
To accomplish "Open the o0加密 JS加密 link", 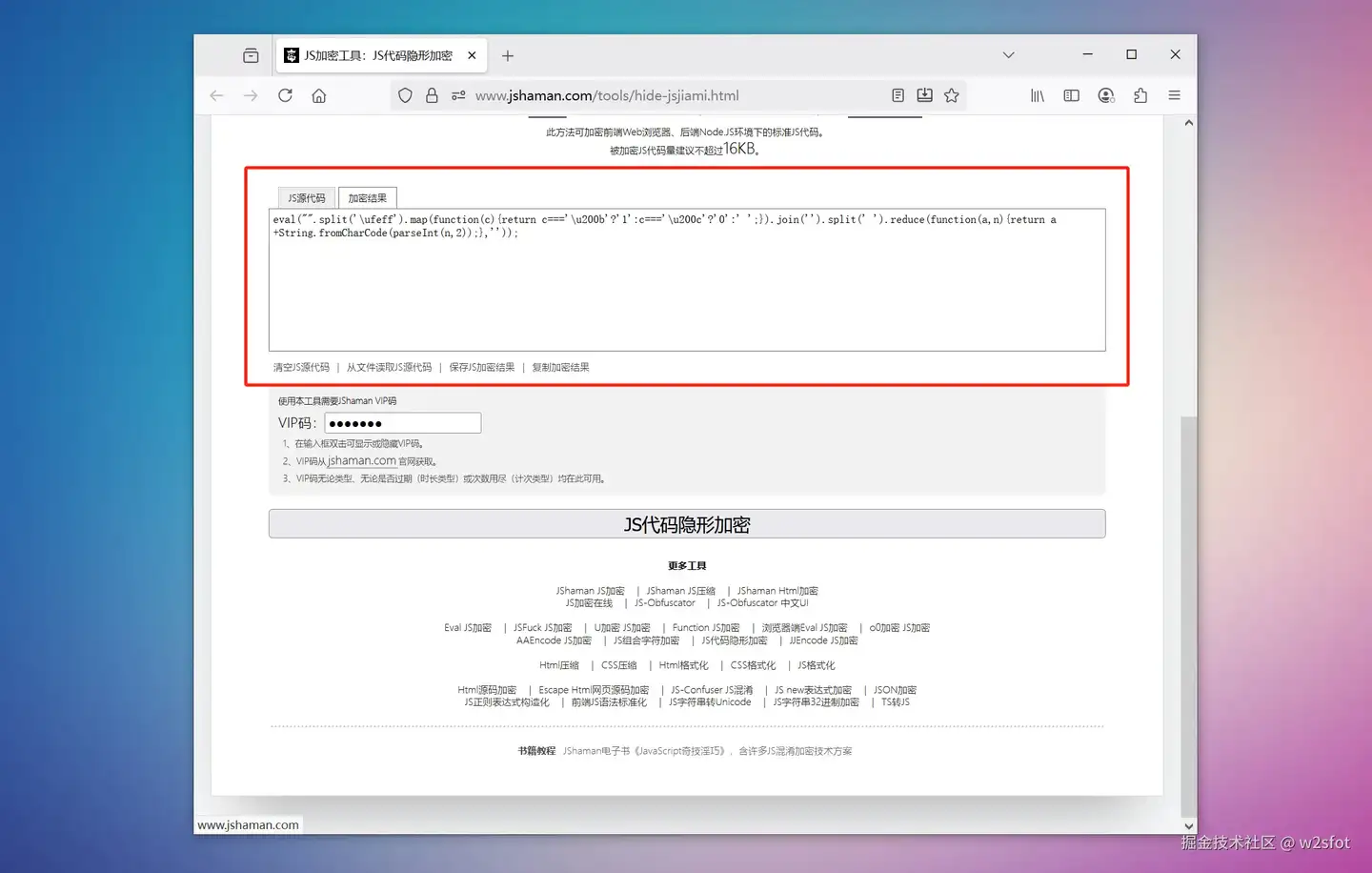I will pyautogui.click(x=899, y=627).
